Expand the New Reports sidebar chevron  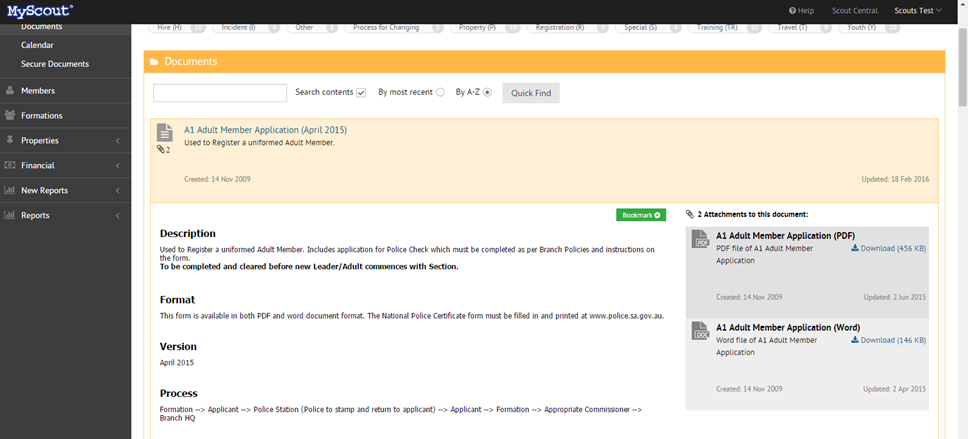coord(117,191)
